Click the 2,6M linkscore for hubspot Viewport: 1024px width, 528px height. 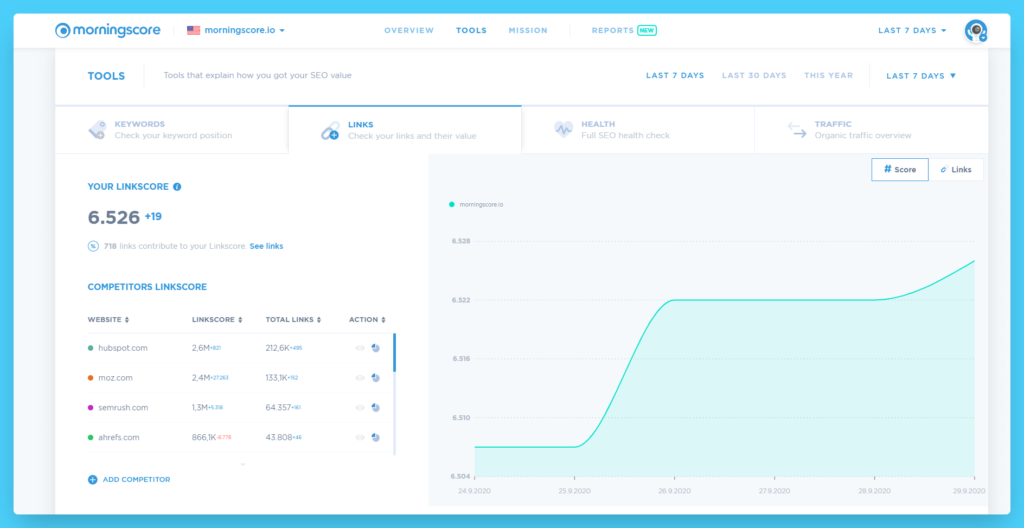click(x=200, y=348)
